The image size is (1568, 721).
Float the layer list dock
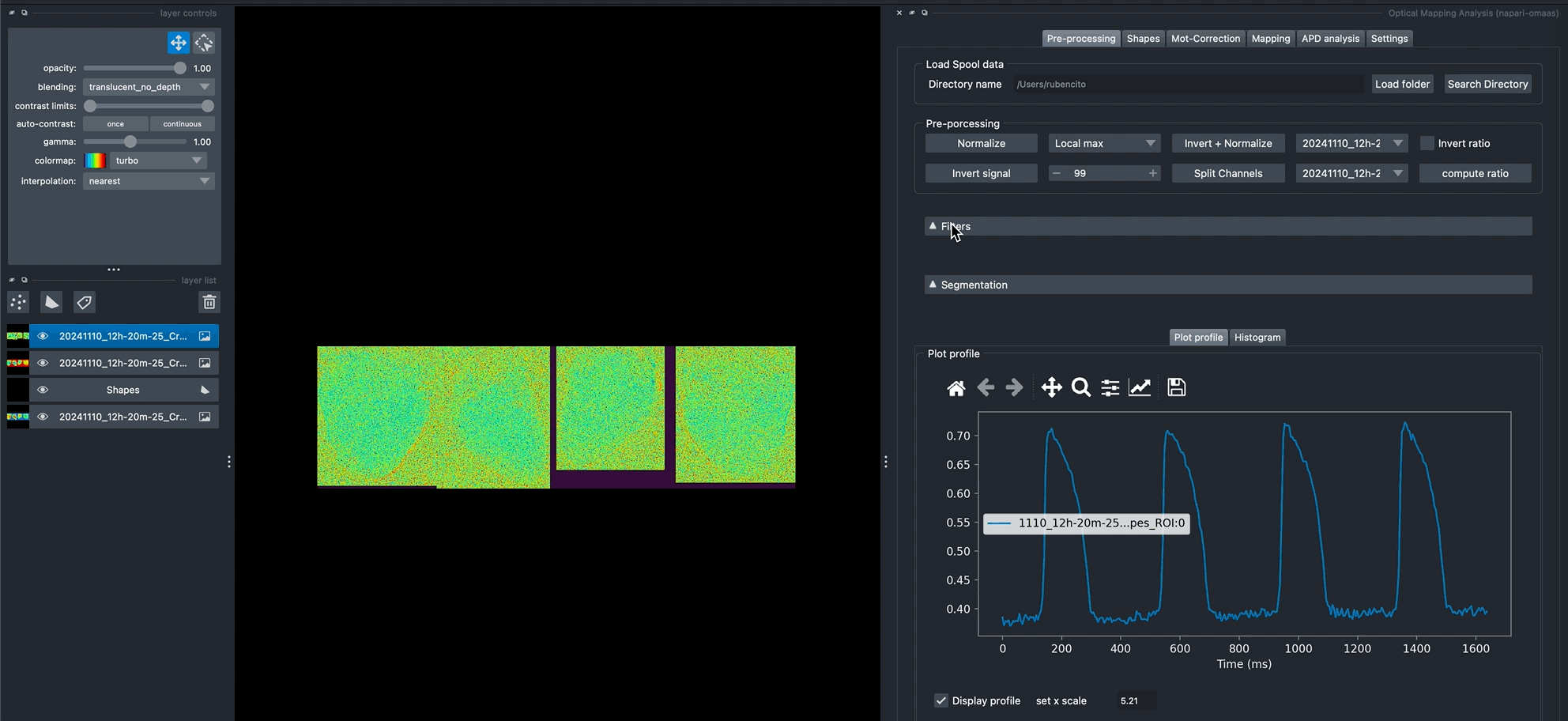(24, 280)
